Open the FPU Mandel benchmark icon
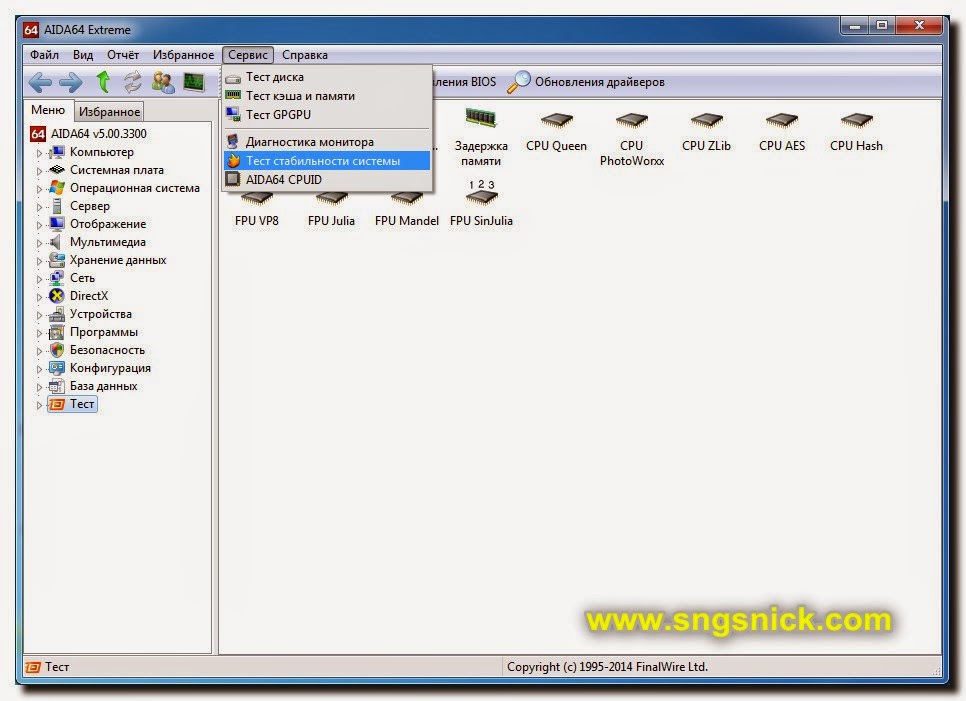 click(407, 198)
